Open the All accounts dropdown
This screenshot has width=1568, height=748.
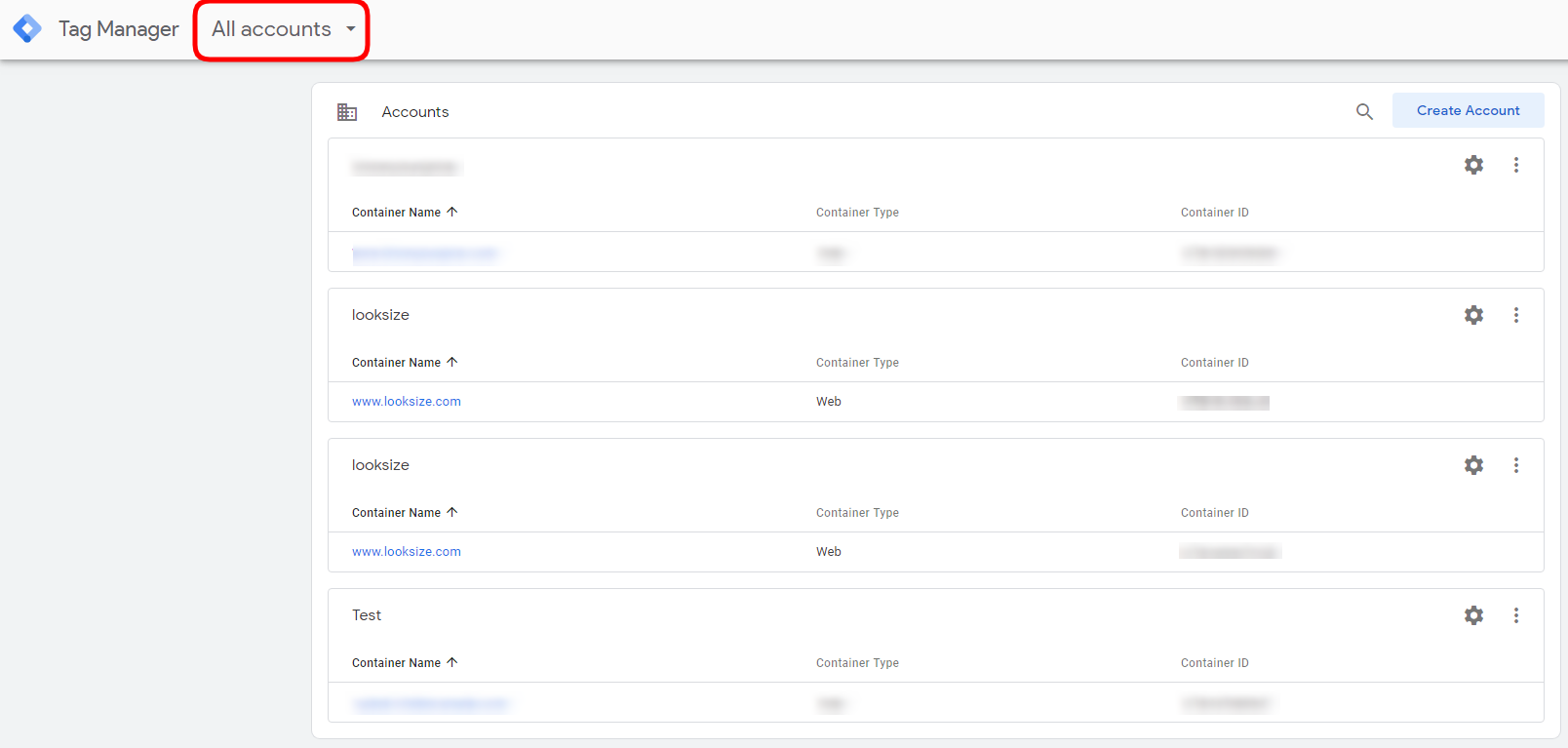coord(283,29)
